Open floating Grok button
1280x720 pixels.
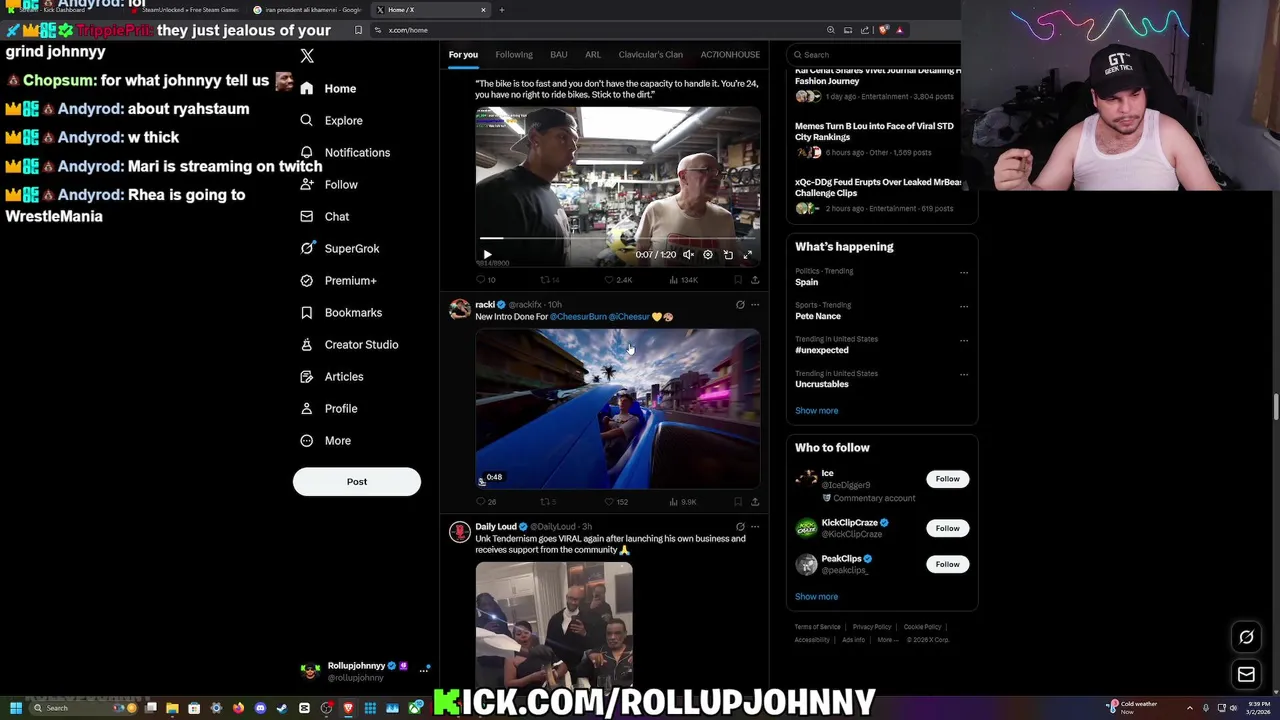1246,637
